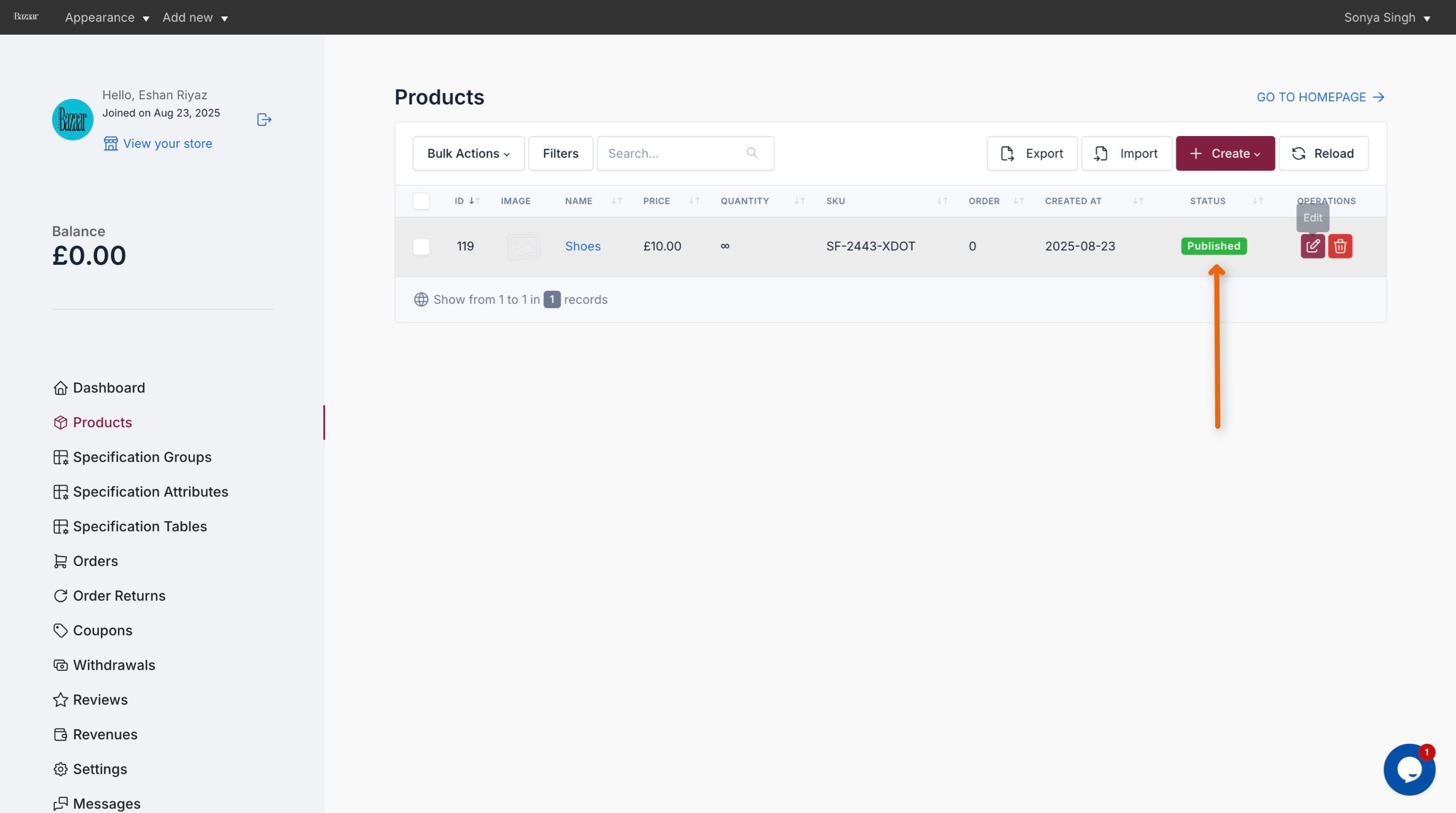Click the Filters button
Viewport: 1456px width, 813px height.
[x=560, y=153]
